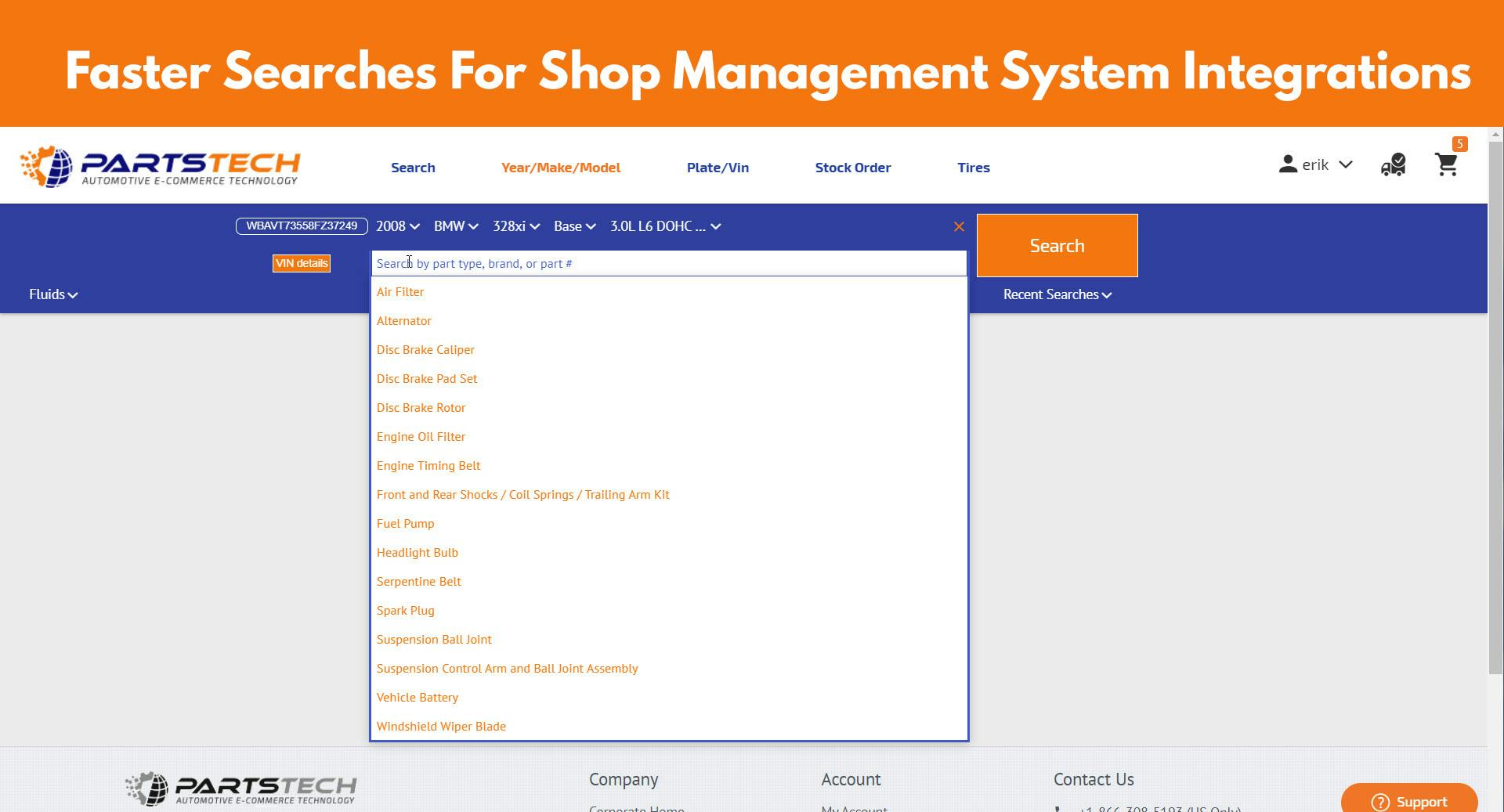Open the Tires tab

point(974,168)
